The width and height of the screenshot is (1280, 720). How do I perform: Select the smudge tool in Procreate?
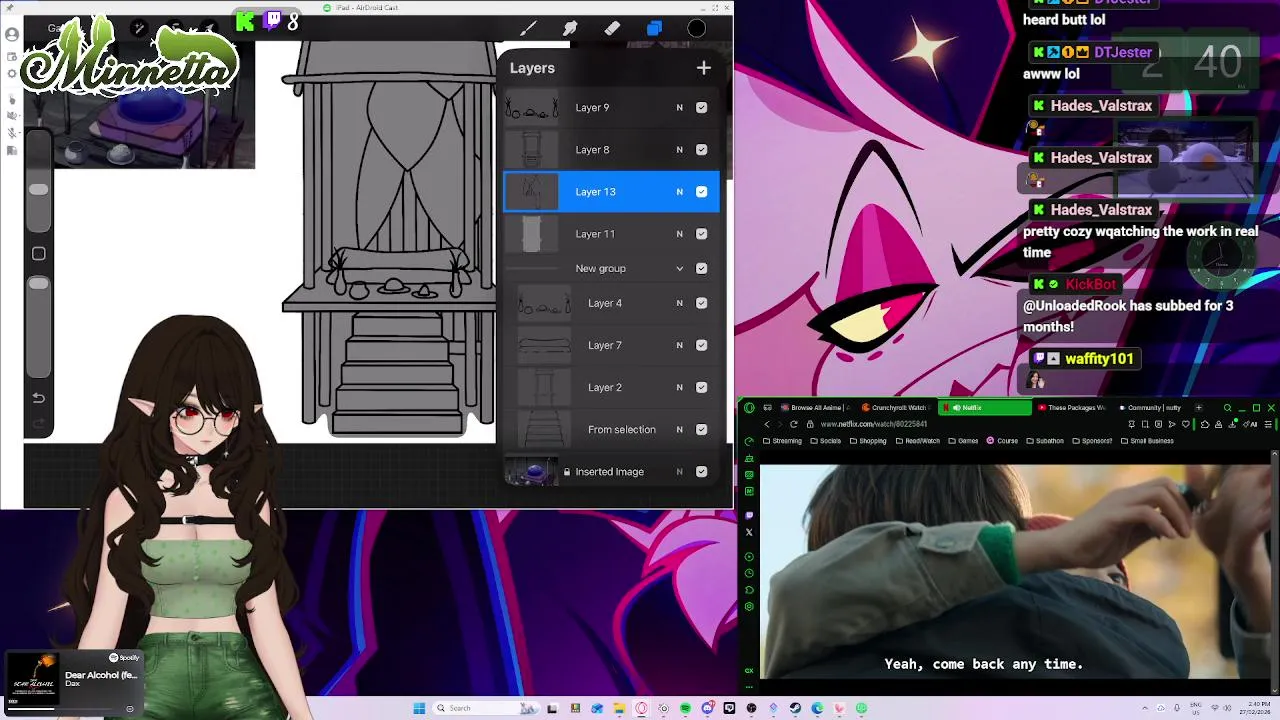pos(570,28)
